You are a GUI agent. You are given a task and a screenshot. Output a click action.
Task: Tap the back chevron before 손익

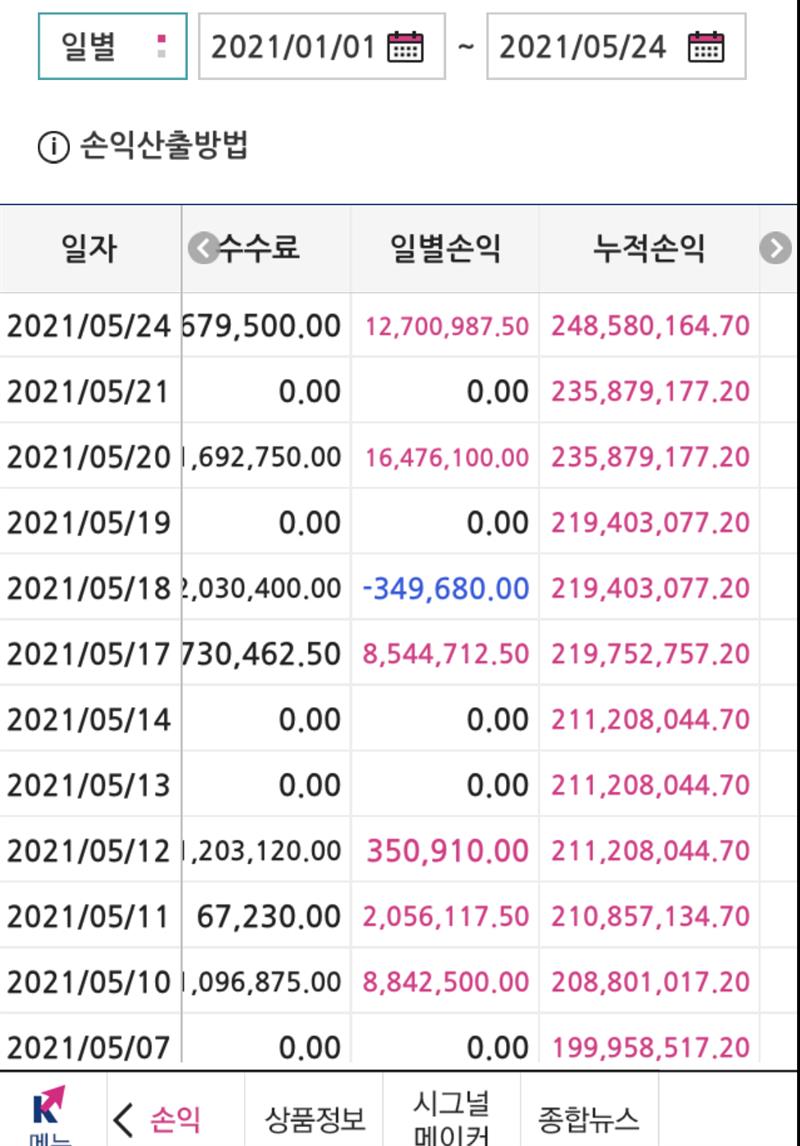pyautogui.click(x=123, y=1119)
